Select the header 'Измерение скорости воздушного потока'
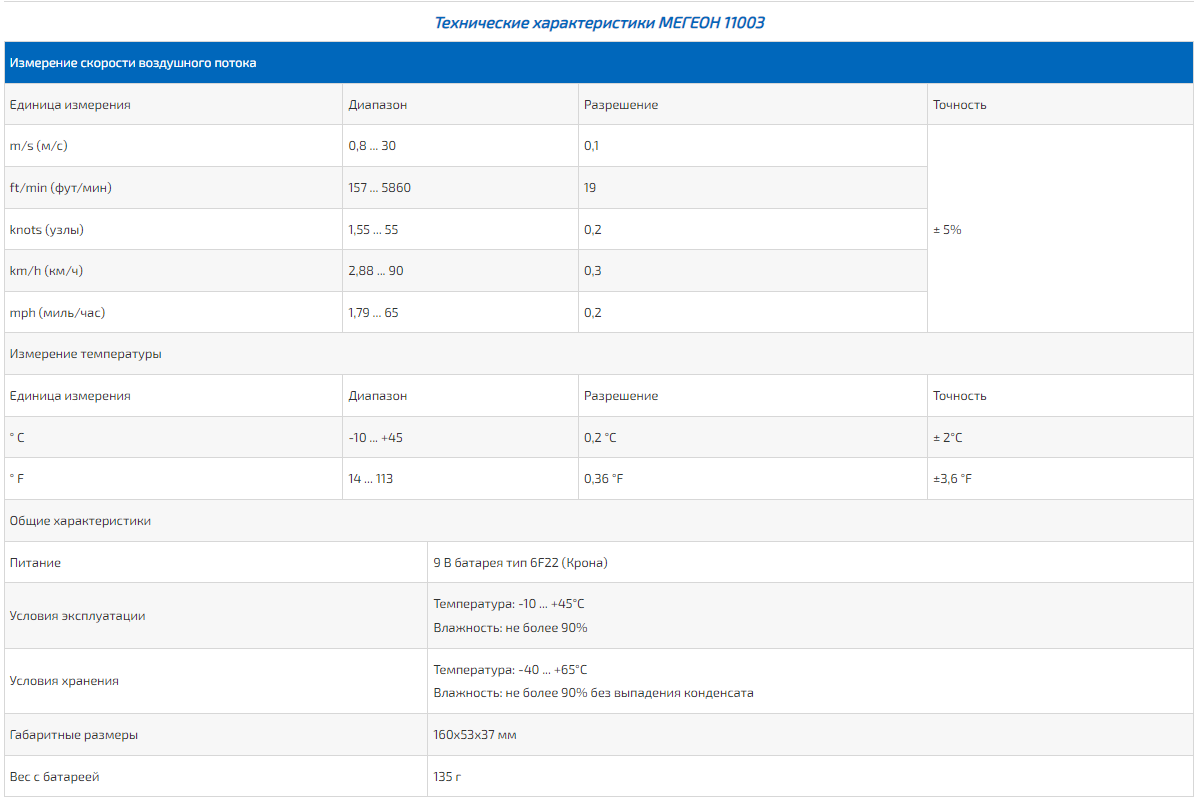Viewport: 1198px width, 802px height. click(x=599, y=63)
